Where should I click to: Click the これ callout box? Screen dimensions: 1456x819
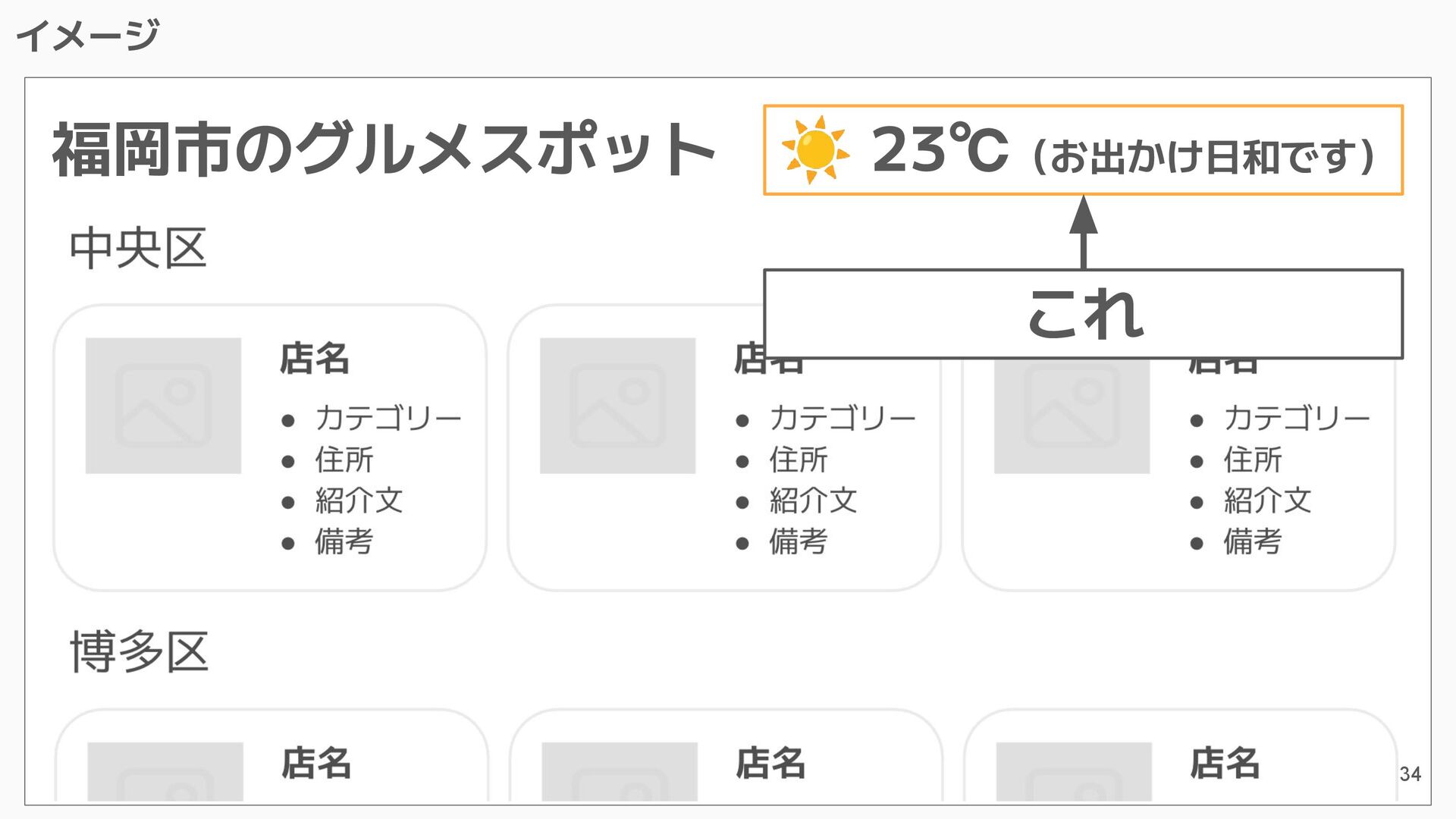1083,314
